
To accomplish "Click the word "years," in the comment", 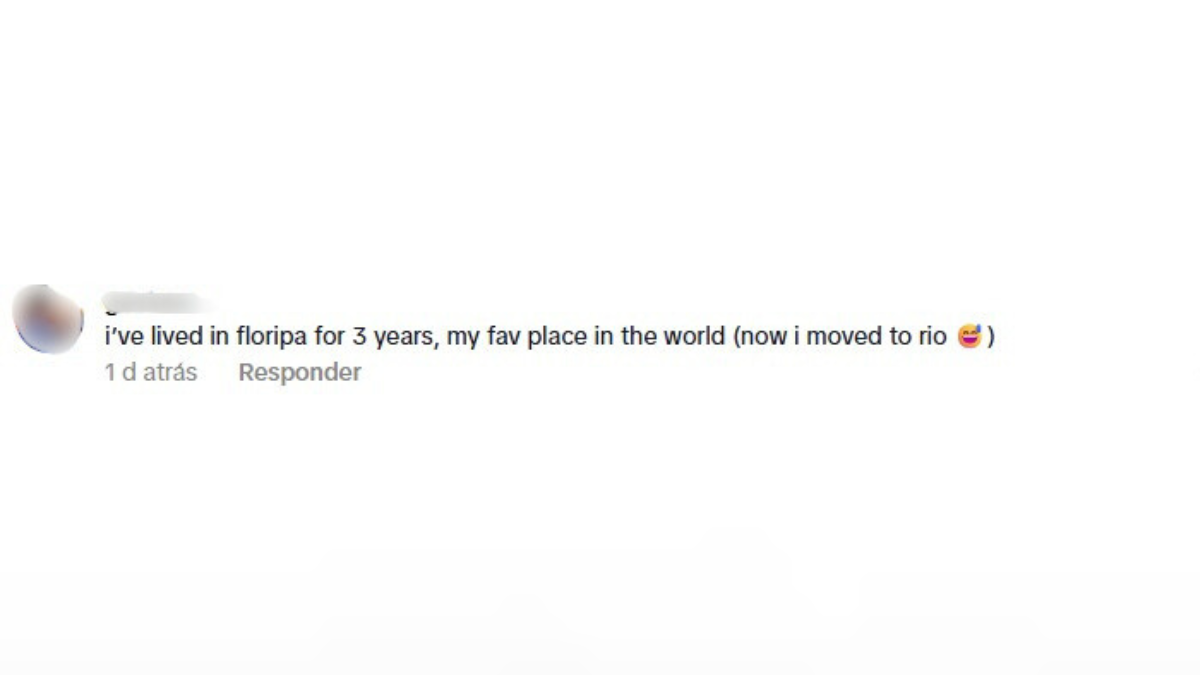I will tap(406, 336).
